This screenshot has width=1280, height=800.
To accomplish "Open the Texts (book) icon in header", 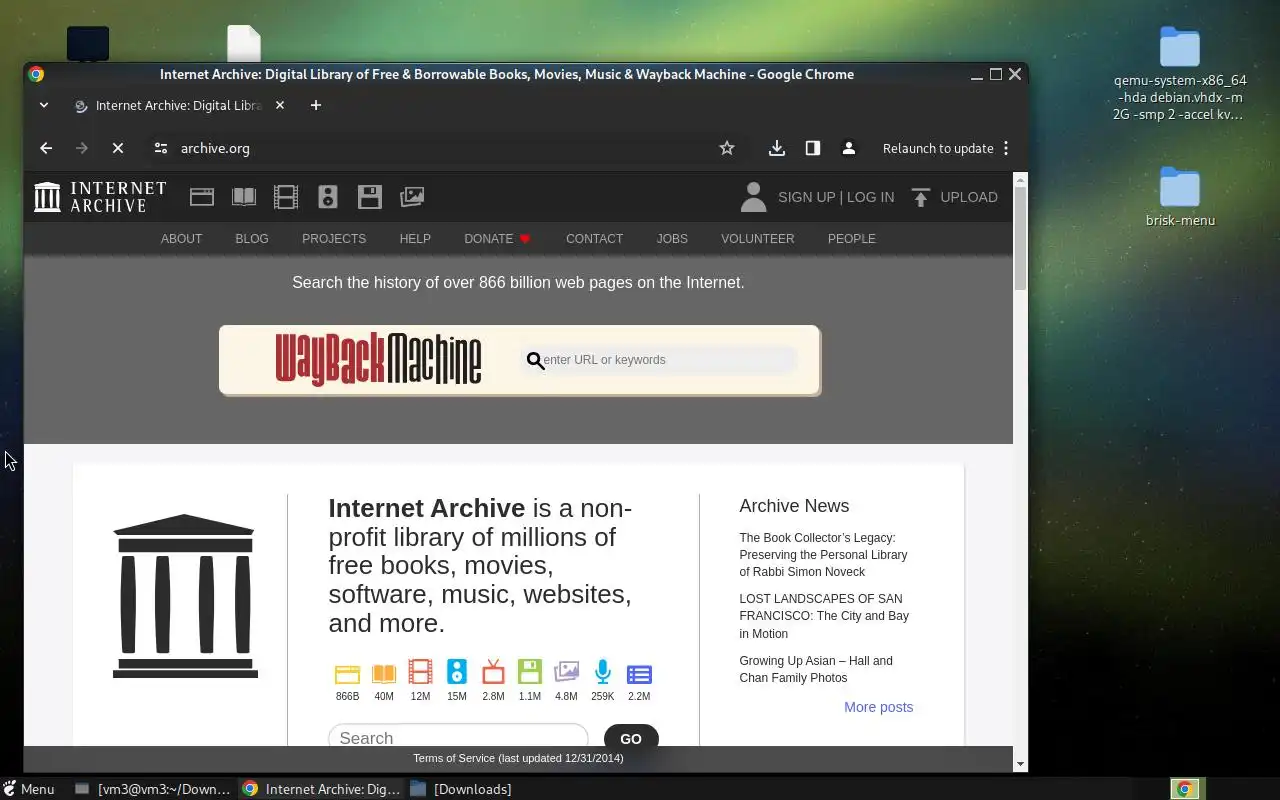I will tap(244, 197).
